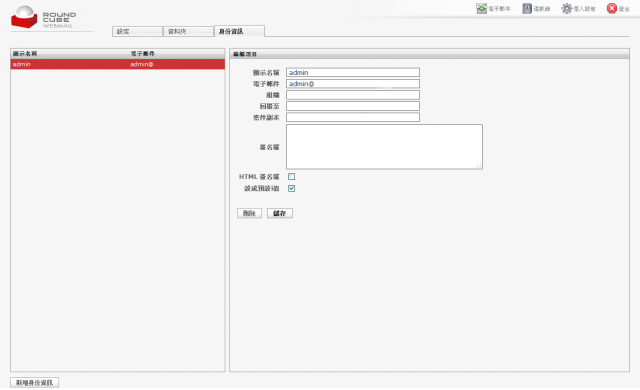Switch to the Folders (資料夾) tab
Image resolution: width=640 pixels, height=390 pixels.
(x=188, y=31)
